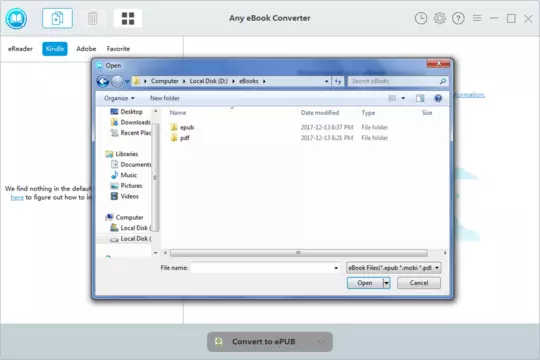Switch to the eReader tab
The width and height of the screenshot is (540, 360).
[20, 49]
